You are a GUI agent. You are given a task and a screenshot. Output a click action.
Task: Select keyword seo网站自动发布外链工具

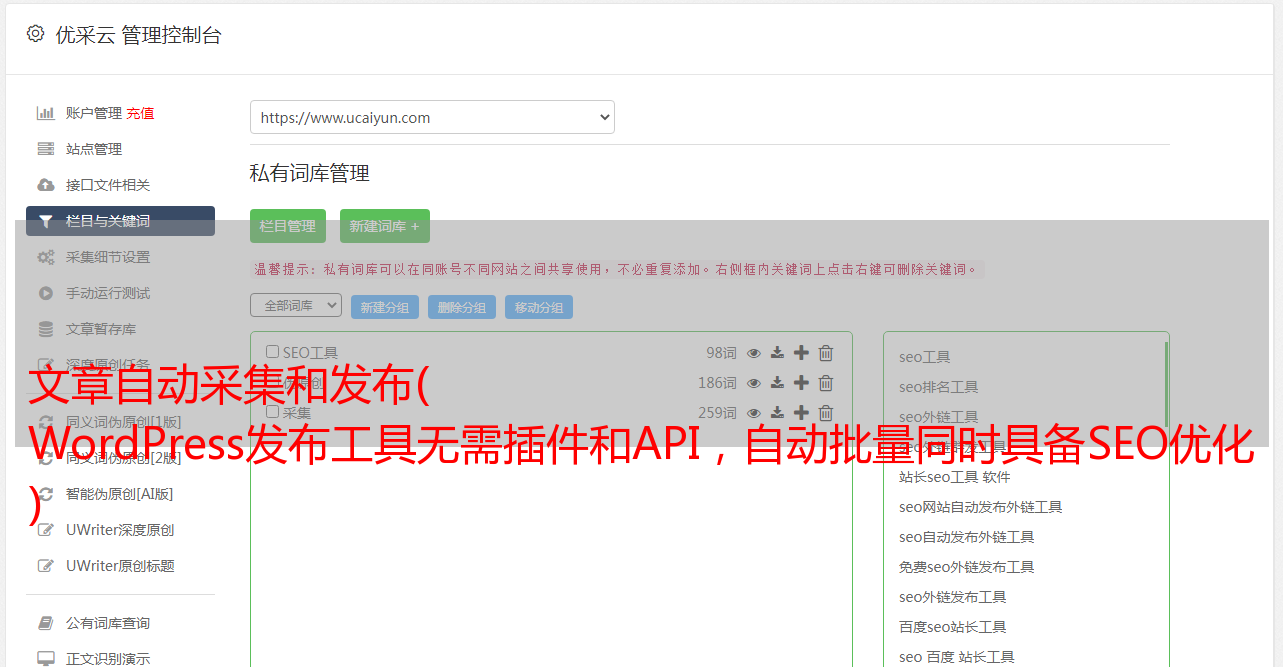981,507
